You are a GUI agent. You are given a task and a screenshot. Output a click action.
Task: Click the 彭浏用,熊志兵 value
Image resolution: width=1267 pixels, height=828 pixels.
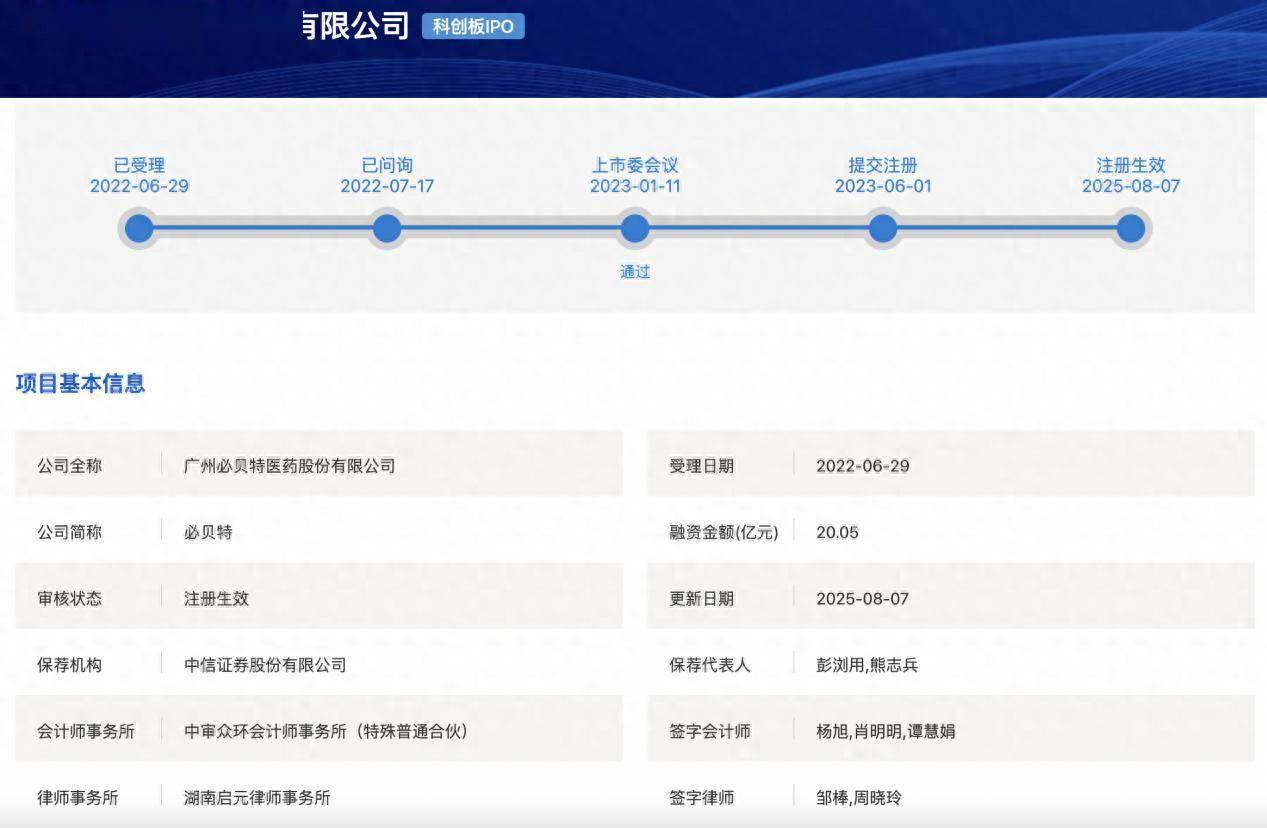pos(867,665)
